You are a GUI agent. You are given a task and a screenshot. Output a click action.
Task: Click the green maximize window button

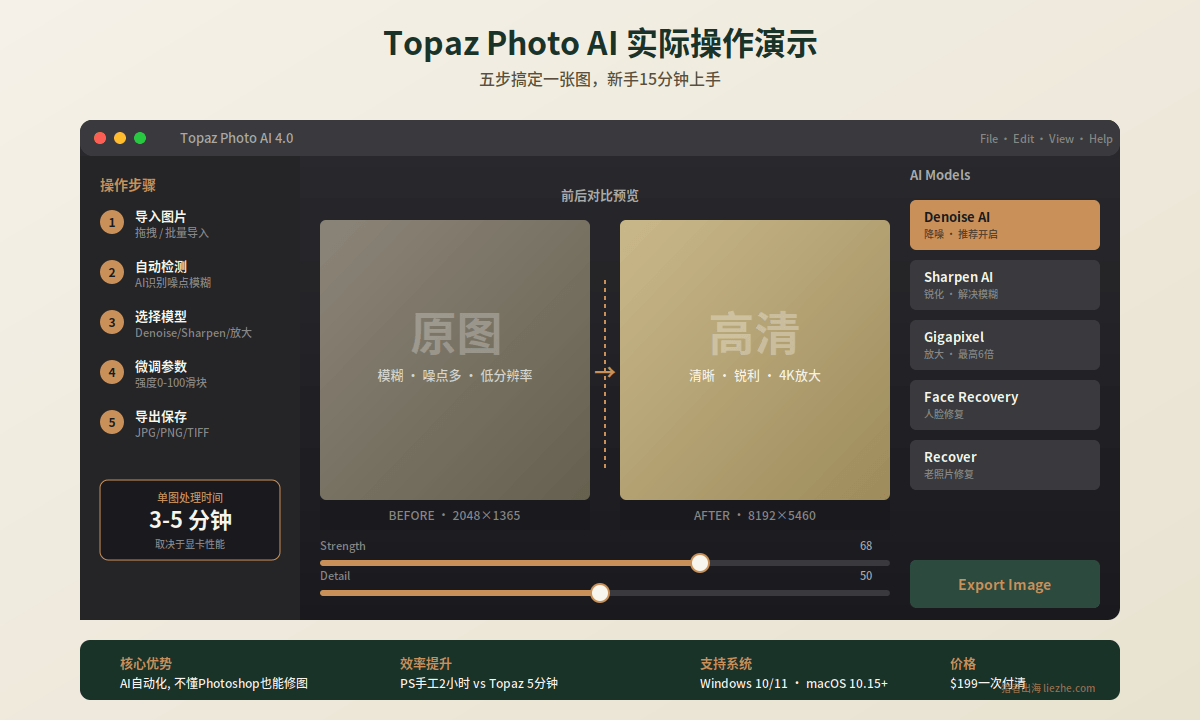(x=140, y=138)
